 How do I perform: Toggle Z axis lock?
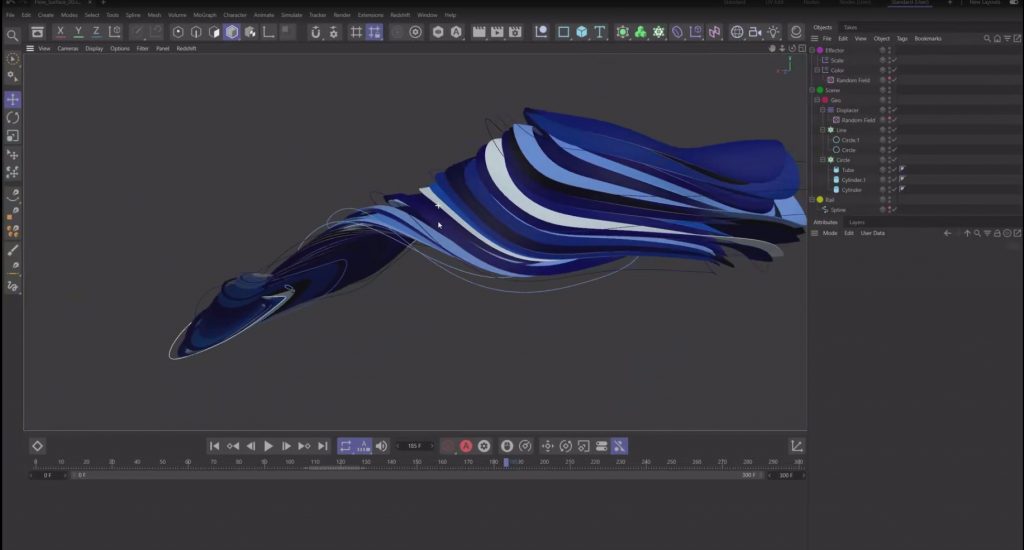(x=96, y=31)
